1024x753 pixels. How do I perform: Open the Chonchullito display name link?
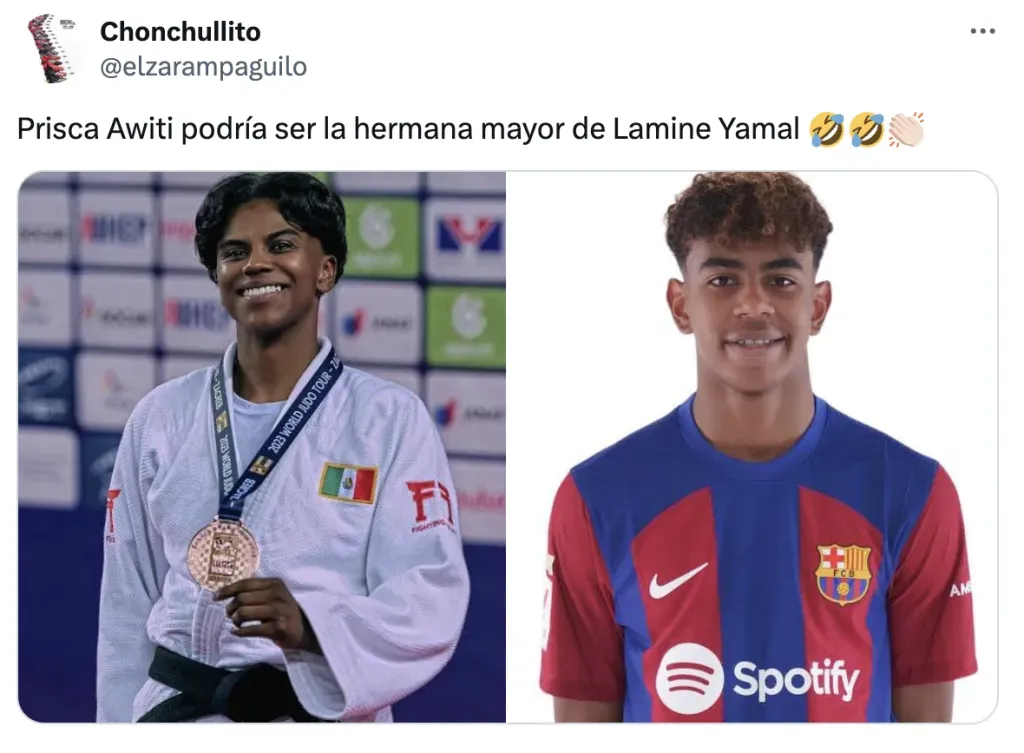coord(180,31)
